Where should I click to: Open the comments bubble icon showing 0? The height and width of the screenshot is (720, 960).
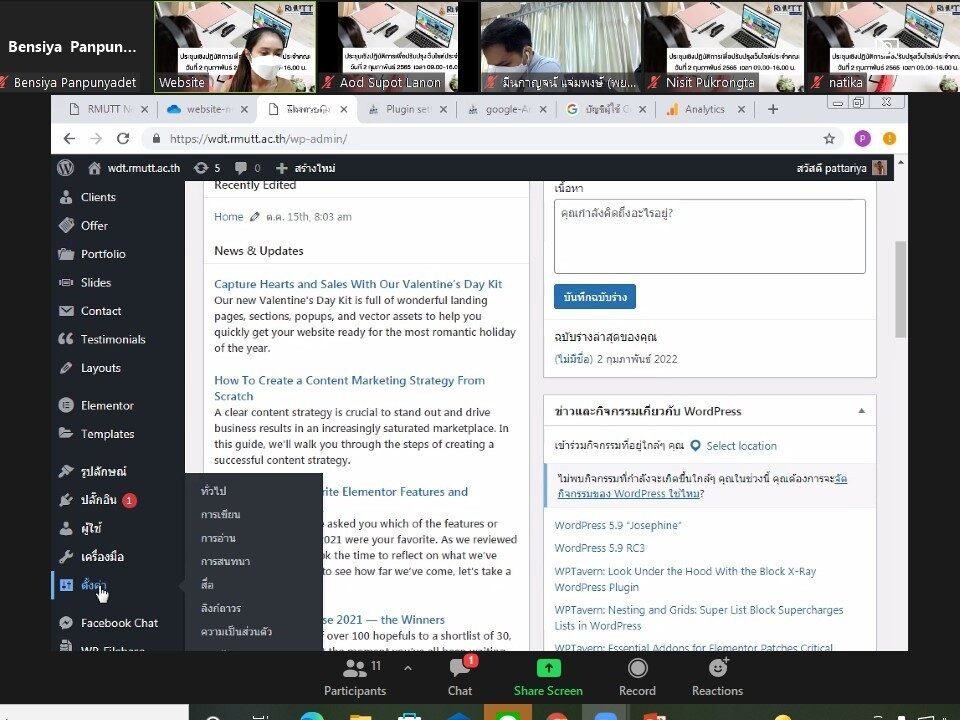[x=248, y=168]
